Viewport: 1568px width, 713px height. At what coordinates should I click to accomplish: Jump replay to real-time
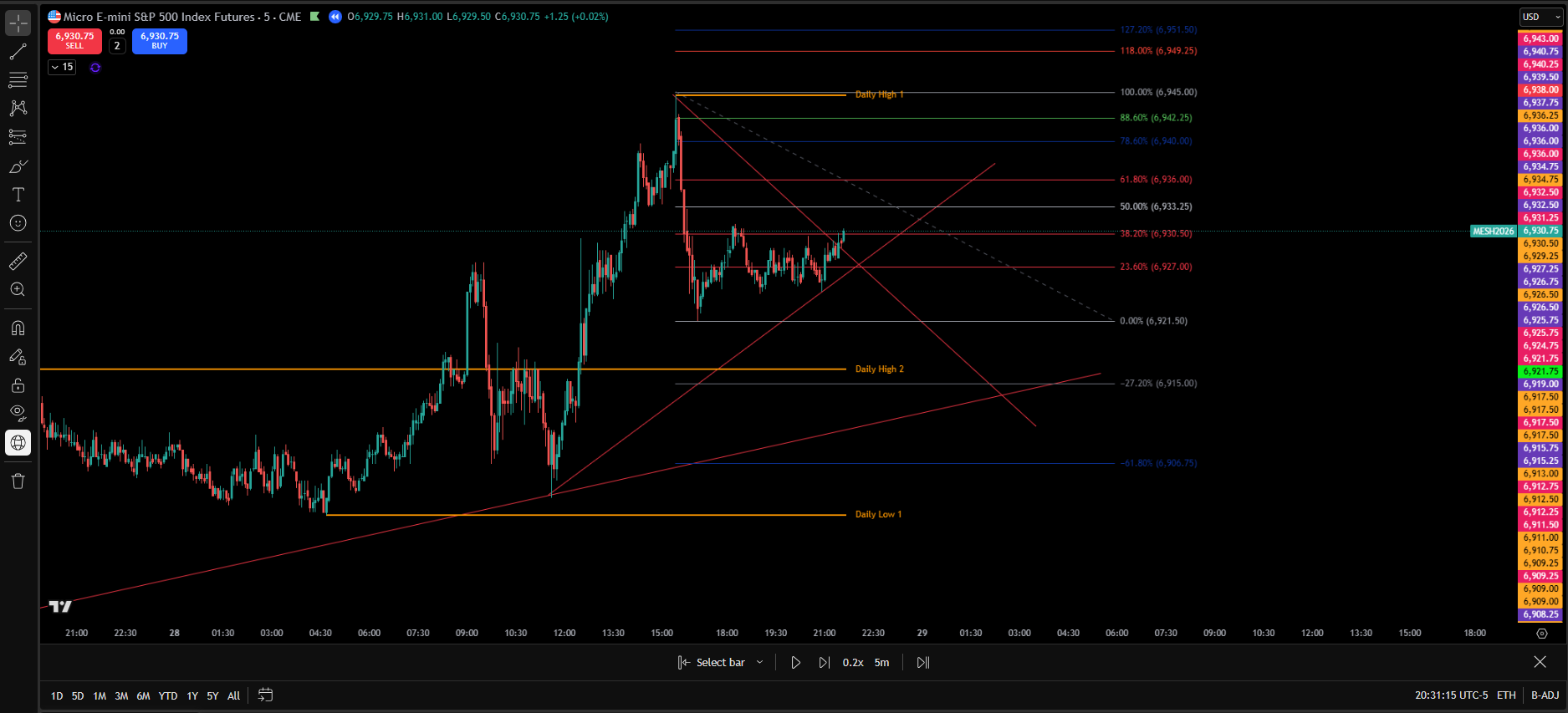(x=922, y=662)
